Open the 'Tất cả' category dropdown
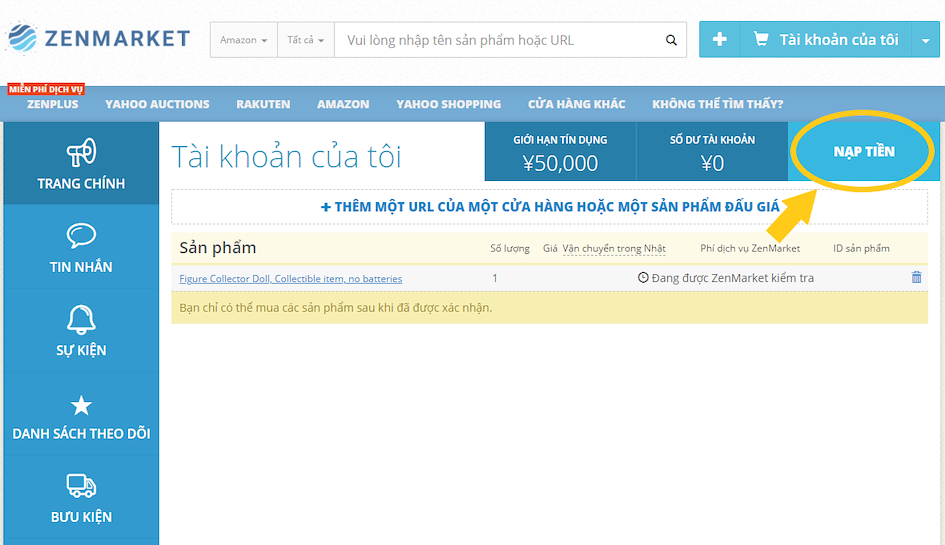Viewport: 945px width, 545px height. click(x=306, y=40)
